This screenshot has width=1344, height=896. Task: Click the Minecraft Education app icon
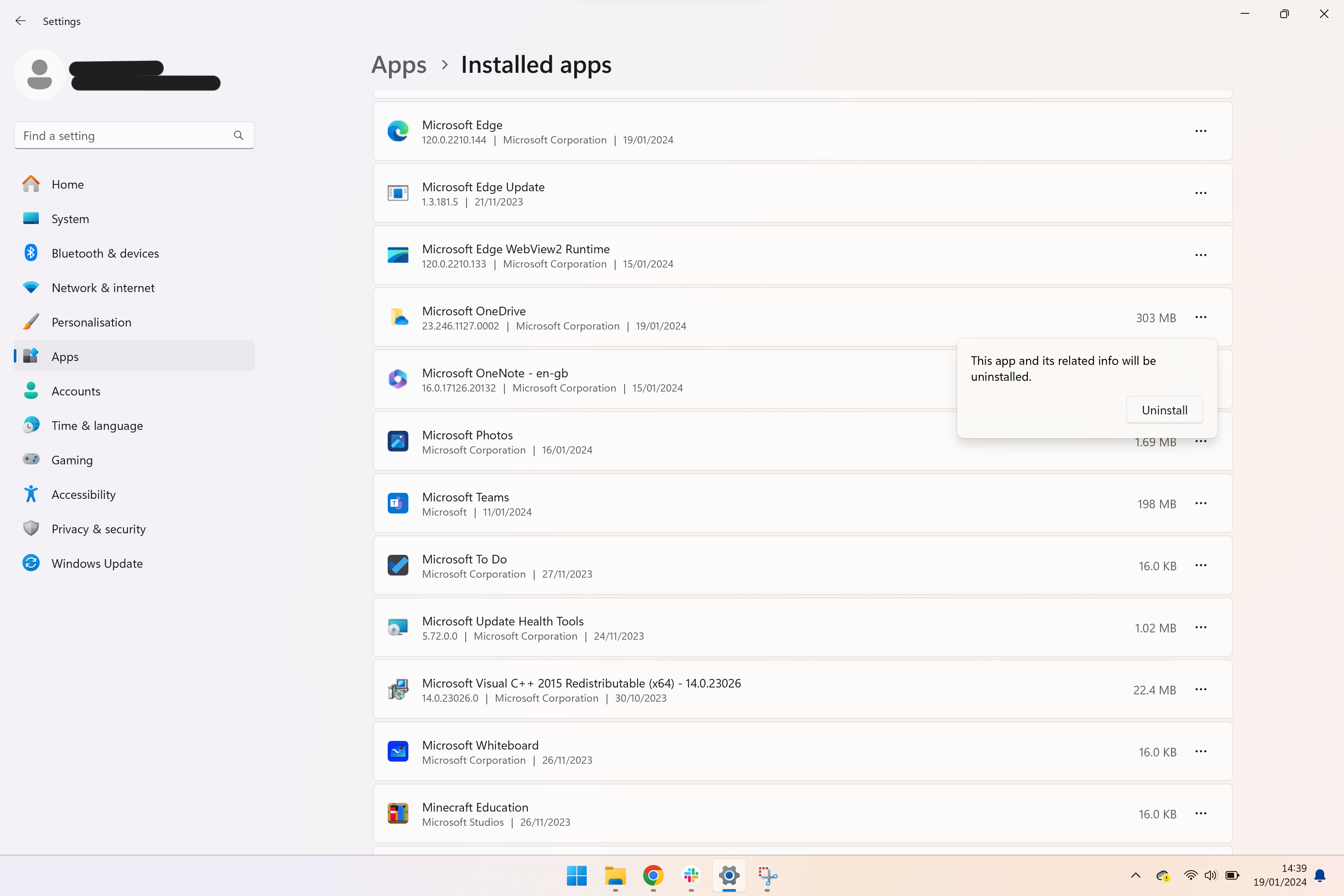[x=398, y=813]
